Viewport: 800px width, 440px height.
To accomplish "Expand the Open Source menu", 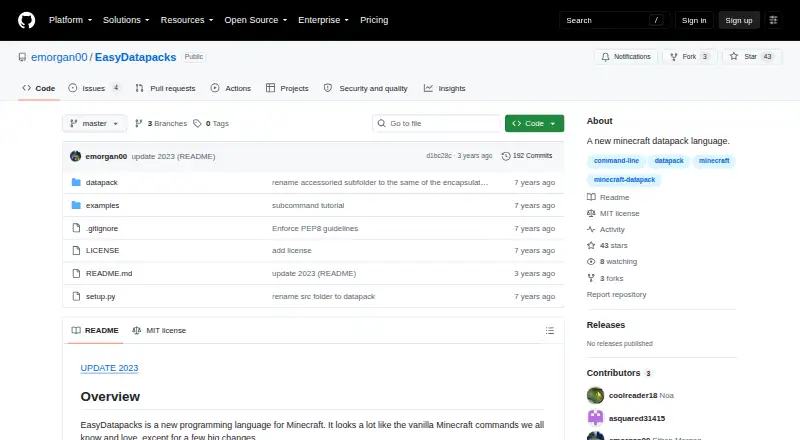I will [x=256, y=20].
